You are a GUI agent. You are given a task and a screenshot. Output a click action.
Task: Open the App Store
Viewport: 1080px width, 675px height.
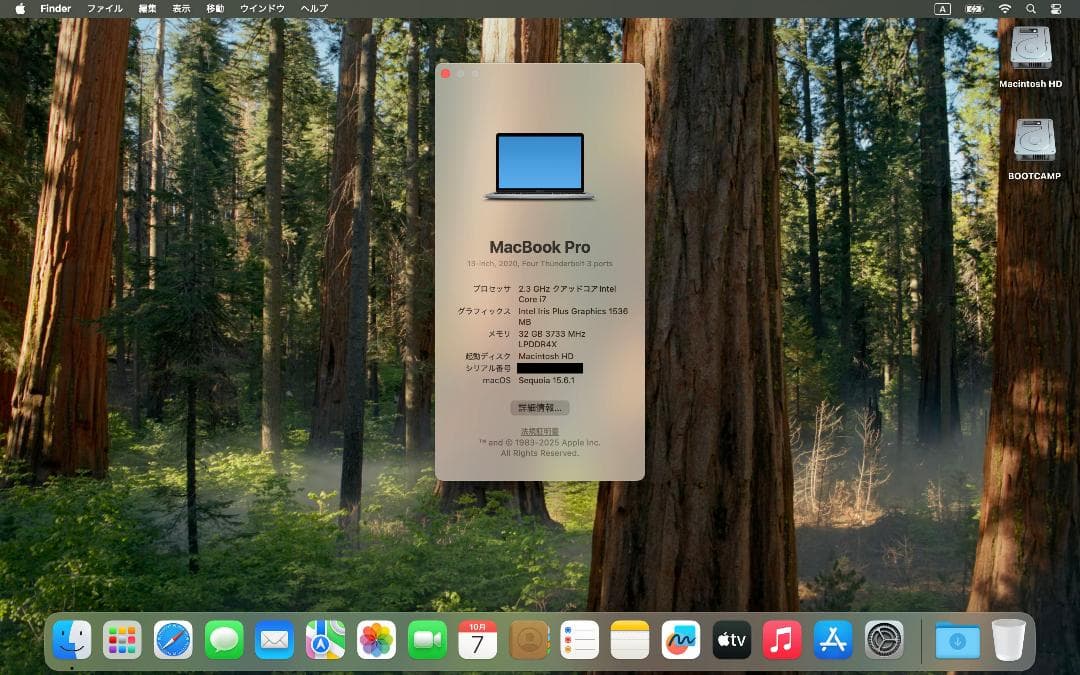pos(830,637)
